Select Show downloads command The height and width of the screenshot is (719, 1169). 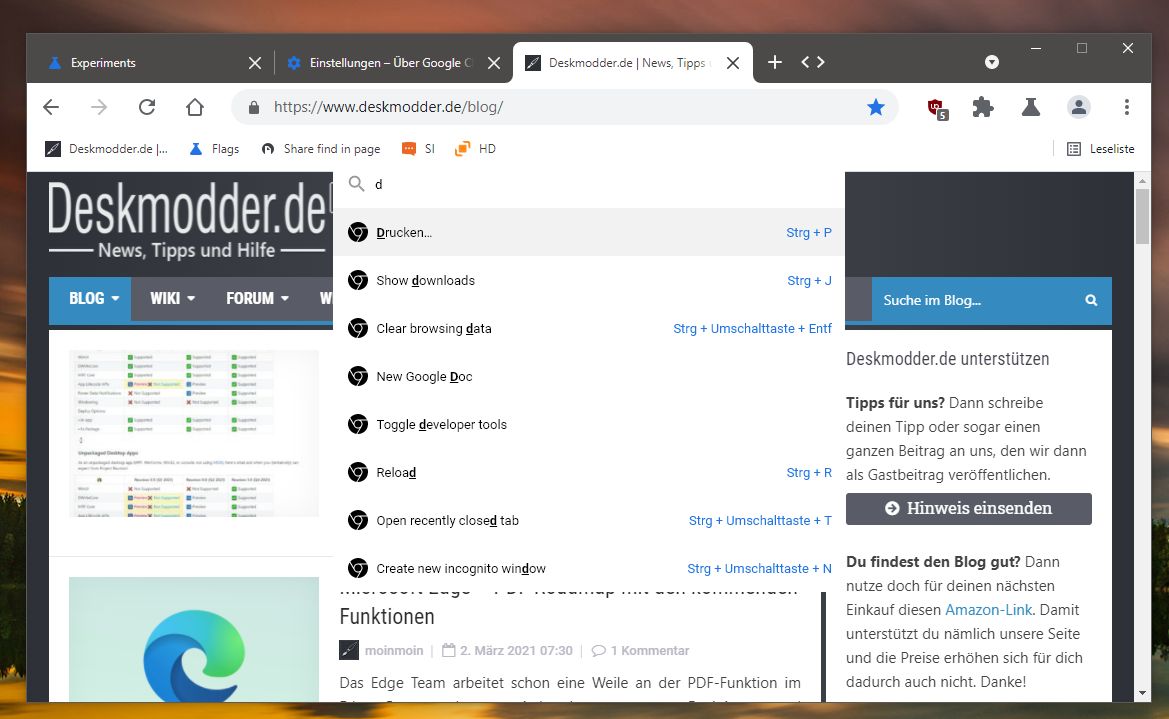pyautogui.click(x=589, y=280)
